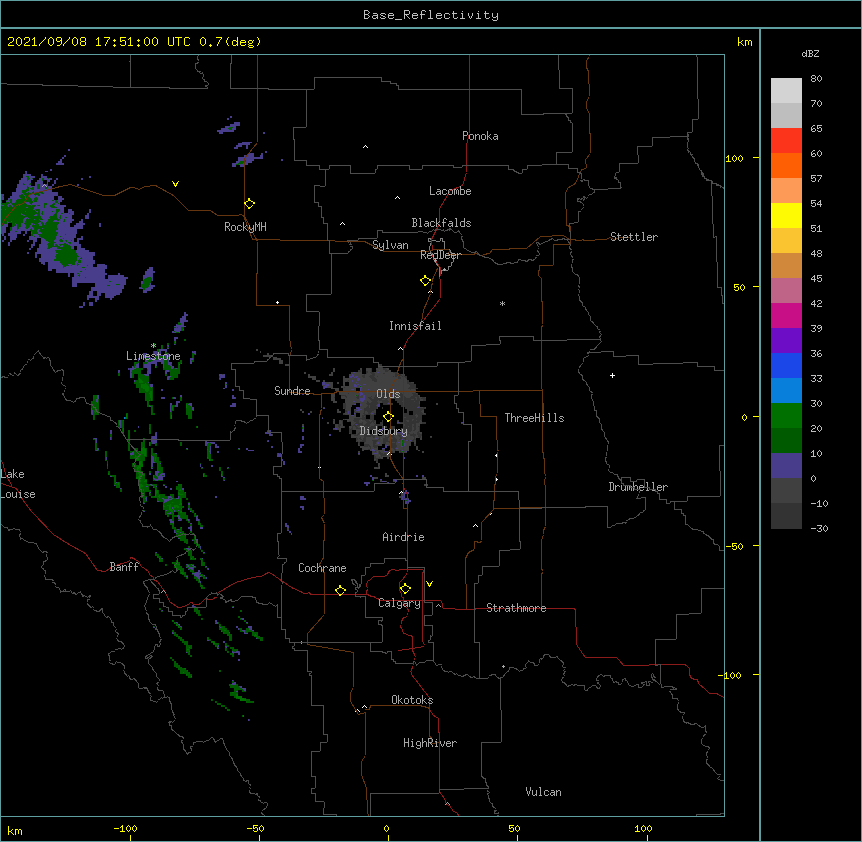
Task: Select the Okotoks label
Action: (x=412, y=700)
